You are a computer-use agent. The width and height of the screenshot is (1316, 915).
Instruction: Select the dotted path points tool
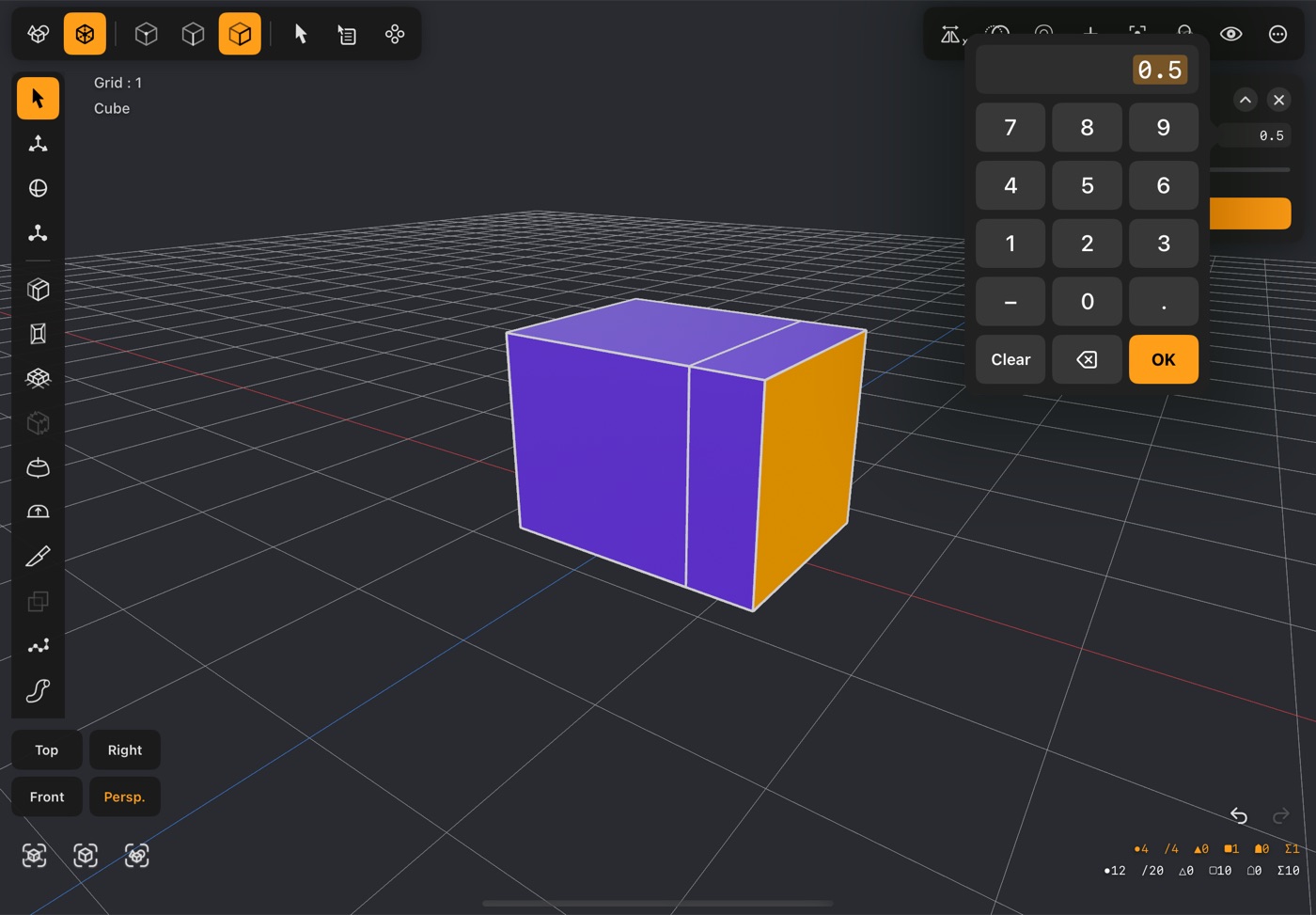click(38, 646)
